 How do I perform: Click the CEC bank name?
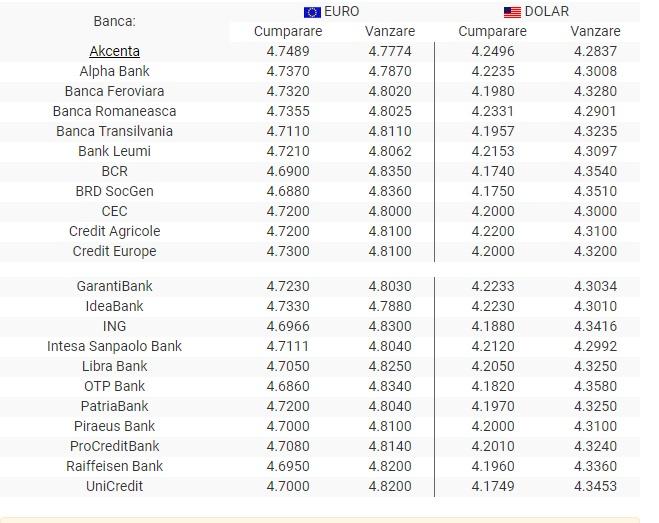pyautogui.click(x=114, y=211)
